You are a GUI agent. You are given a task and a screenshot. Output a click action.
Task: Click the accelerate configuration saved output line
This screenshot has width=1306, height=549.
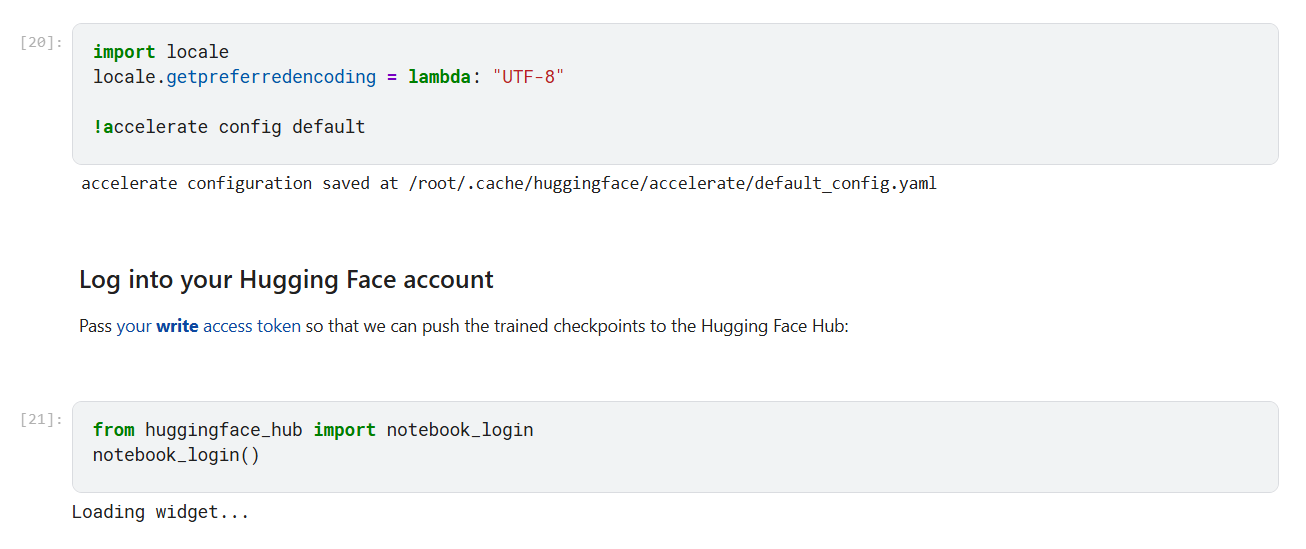400,184
